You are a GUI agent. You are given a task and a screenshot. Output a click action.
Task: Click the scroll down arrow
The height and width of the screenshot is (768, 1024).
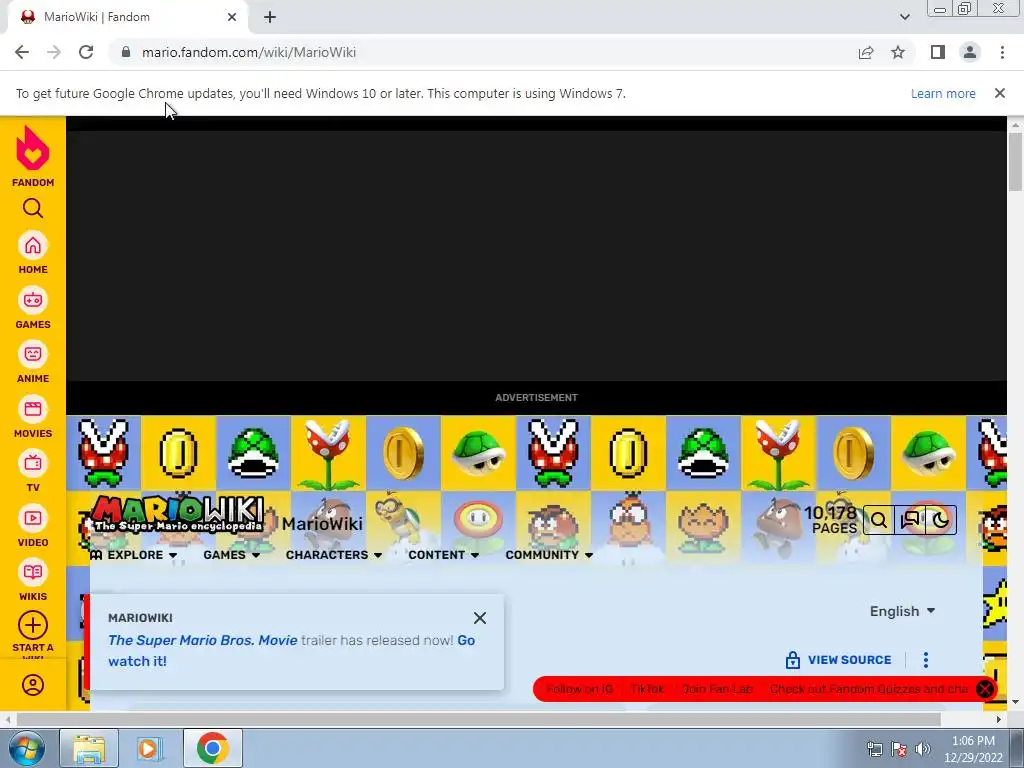point(1015,703)
